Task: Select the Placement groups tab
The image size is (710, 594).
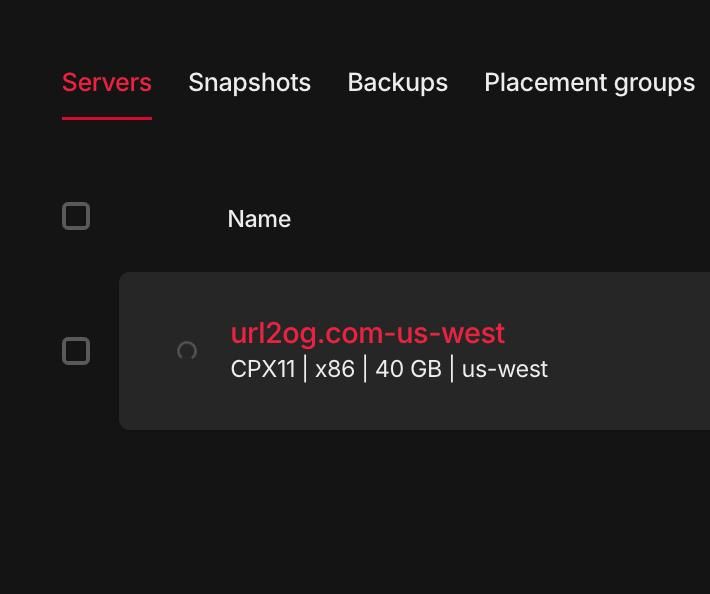Action: [x=589, y=82]
